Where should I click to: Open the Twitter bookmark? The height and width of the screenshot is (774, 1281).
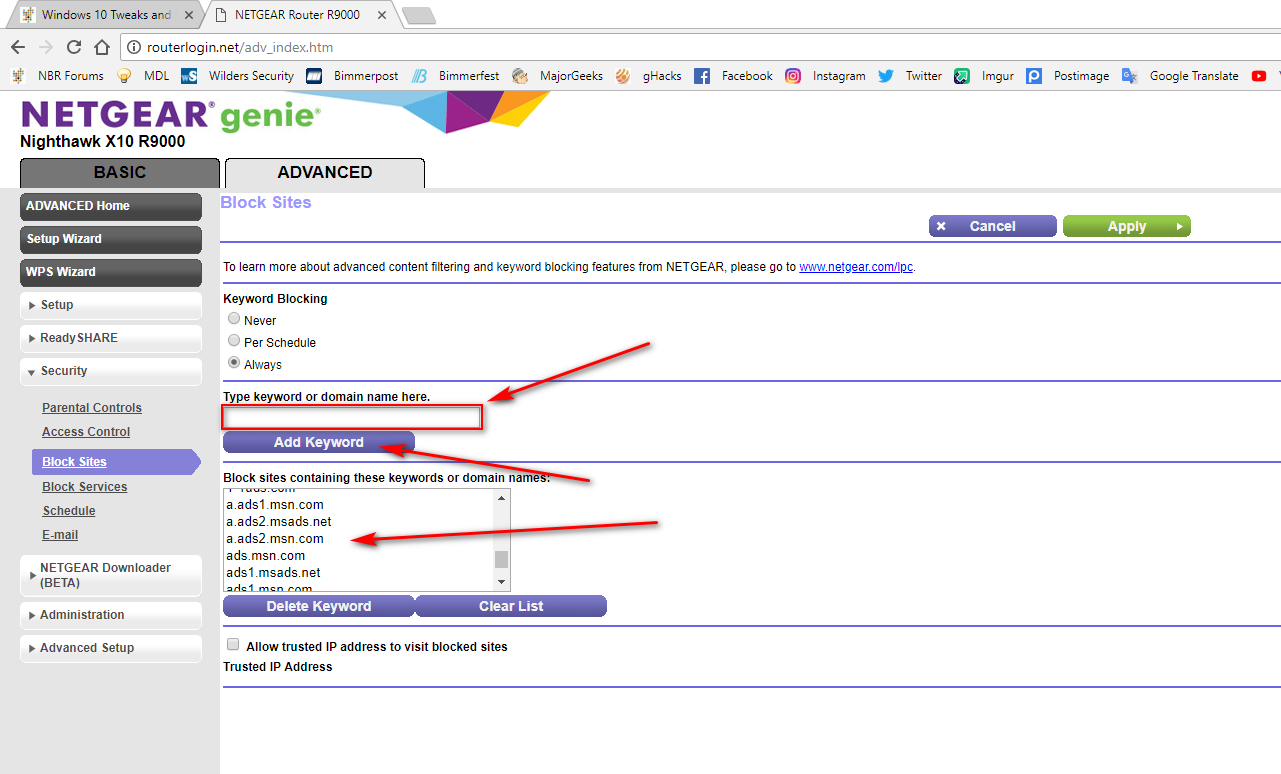(910, 76)
